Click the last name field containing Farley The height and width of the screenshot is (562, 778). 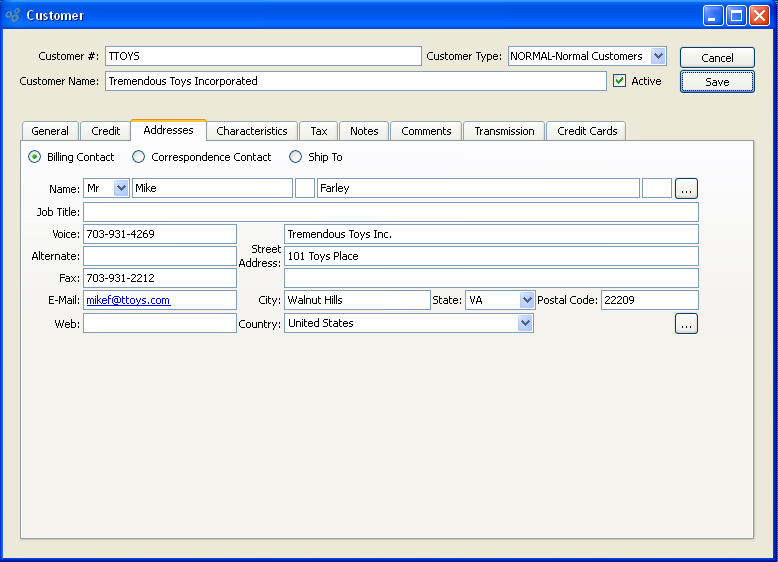coord(478,188)
